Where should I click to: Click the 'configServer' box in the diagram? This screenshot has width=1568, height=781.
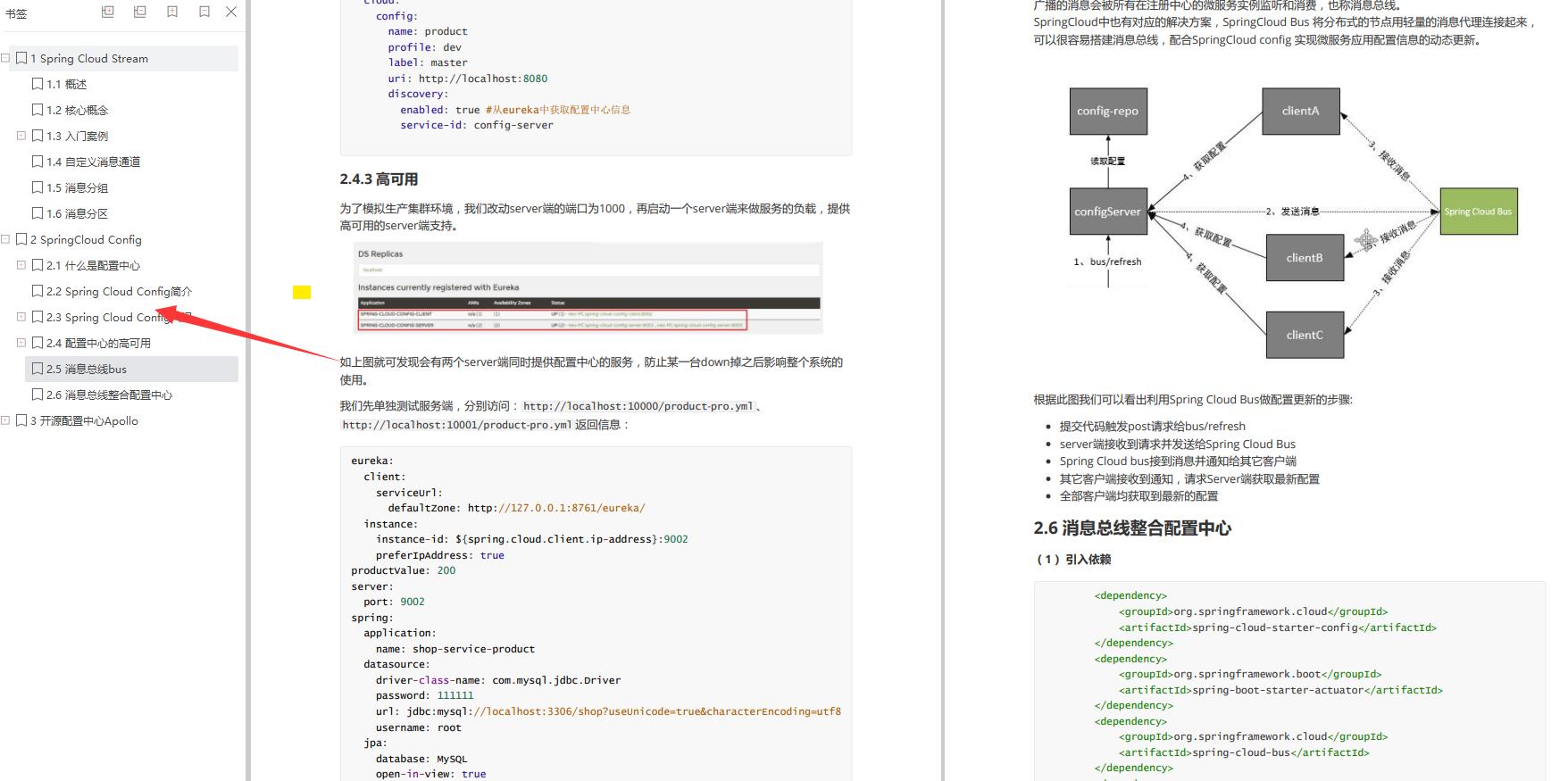coord(1108,212)
